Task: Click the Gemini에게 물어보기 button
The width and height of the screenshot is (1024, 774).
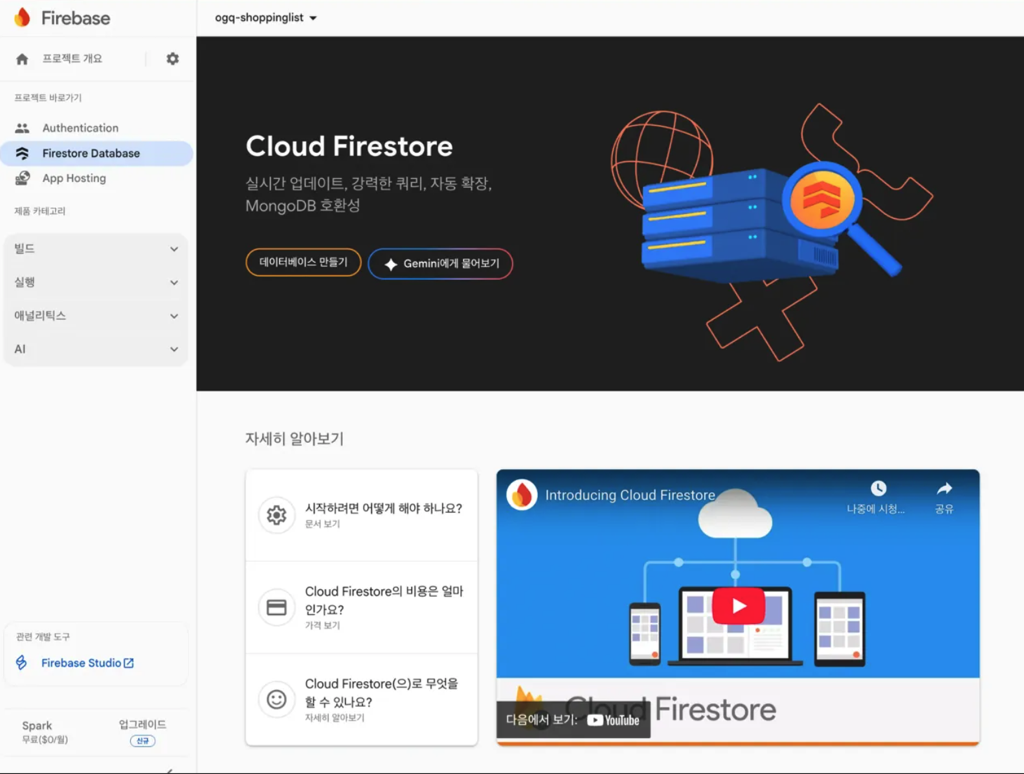Action: click(440, 263)
